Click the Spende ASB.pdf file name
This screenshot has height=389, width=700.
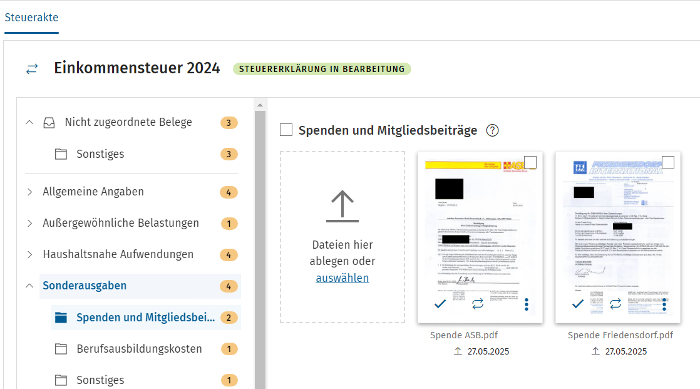464,335
